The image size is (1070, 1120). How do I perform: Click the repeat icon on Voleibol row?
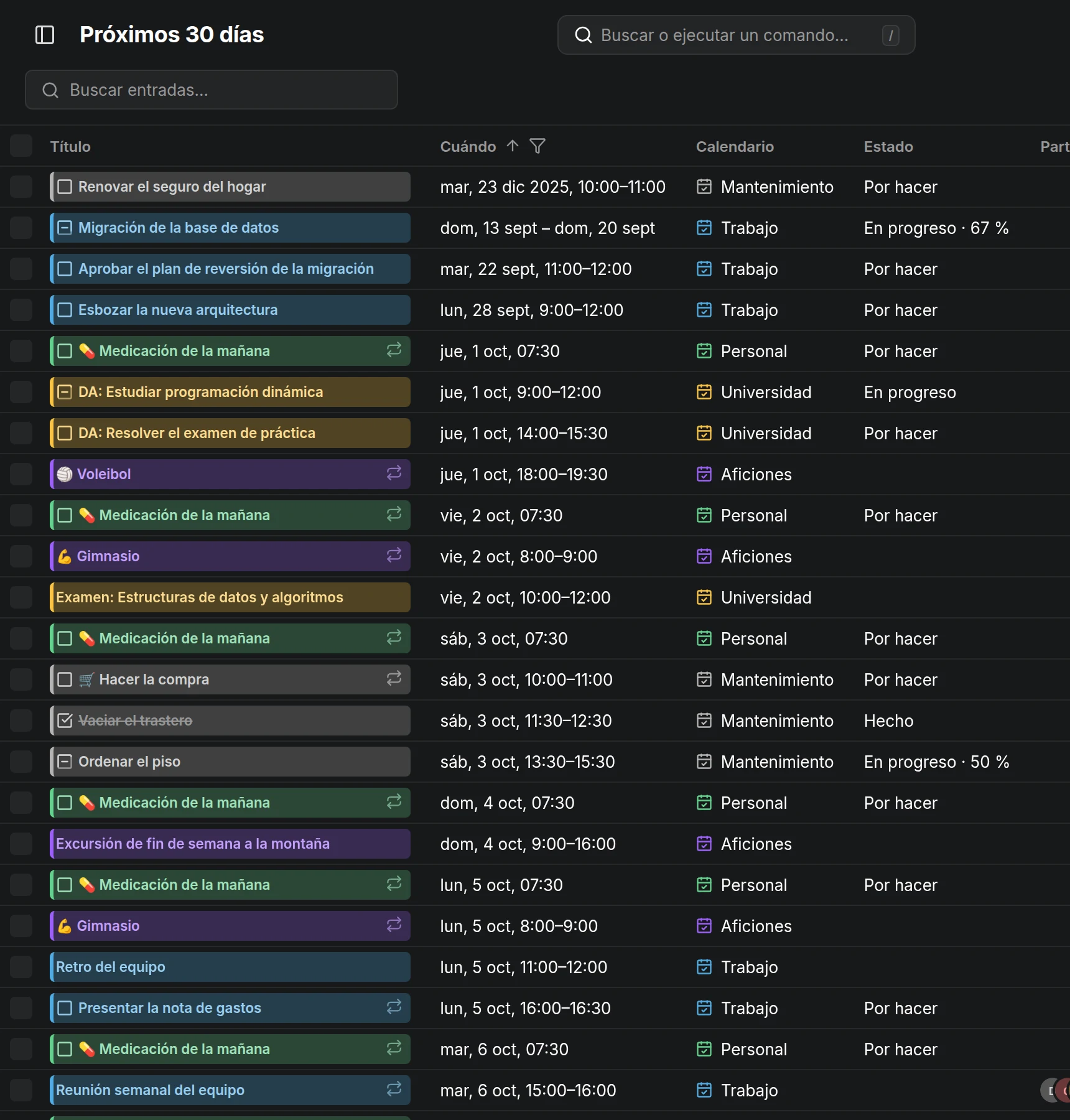(394, 474)
